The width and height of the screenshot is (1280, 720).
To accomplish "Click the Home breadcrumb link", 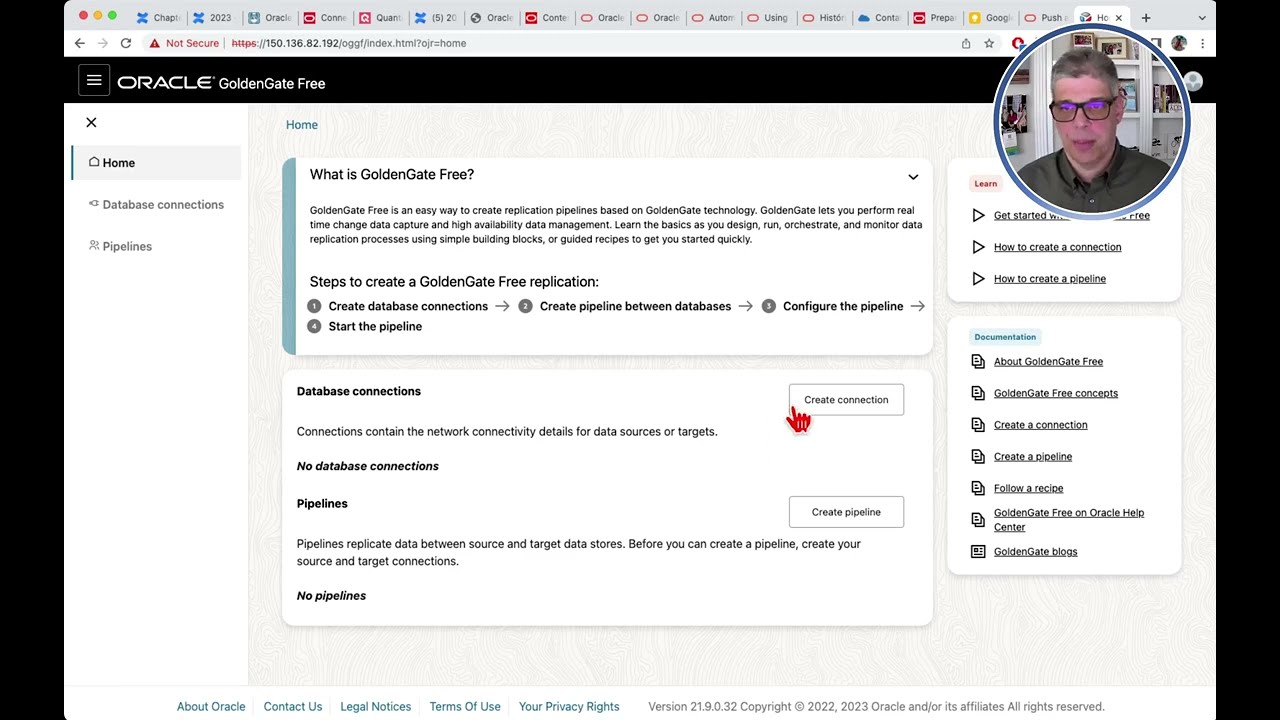I will point(302,125).
